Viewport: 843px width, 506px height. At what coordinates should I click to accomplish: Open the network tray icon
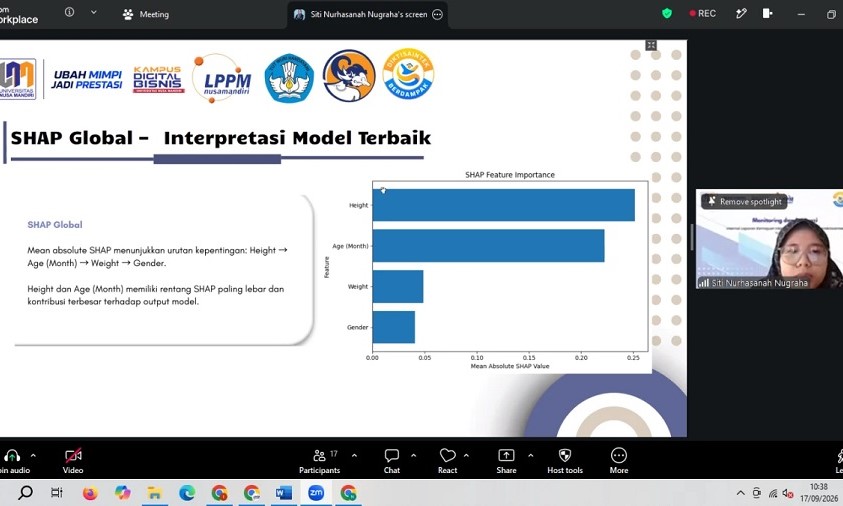point(773,493)
